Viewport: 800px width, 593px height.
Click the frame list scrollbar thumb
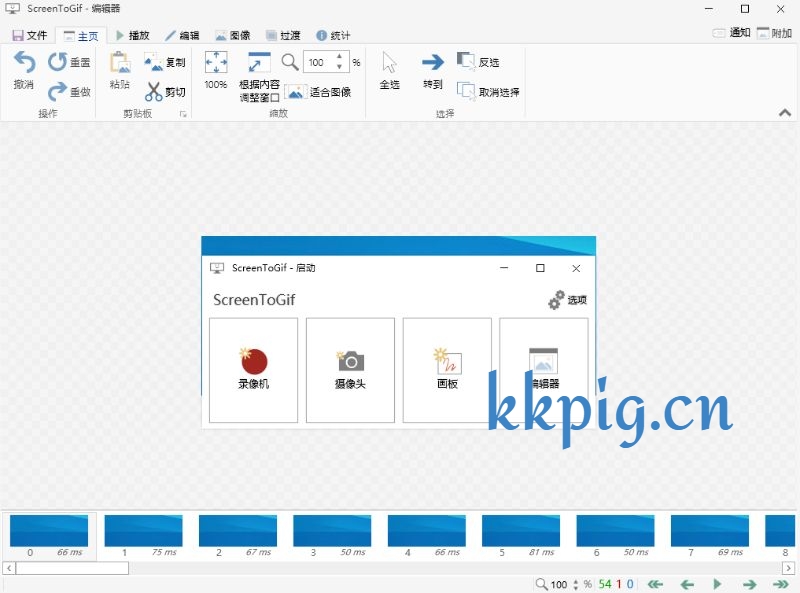coord(72,567)
